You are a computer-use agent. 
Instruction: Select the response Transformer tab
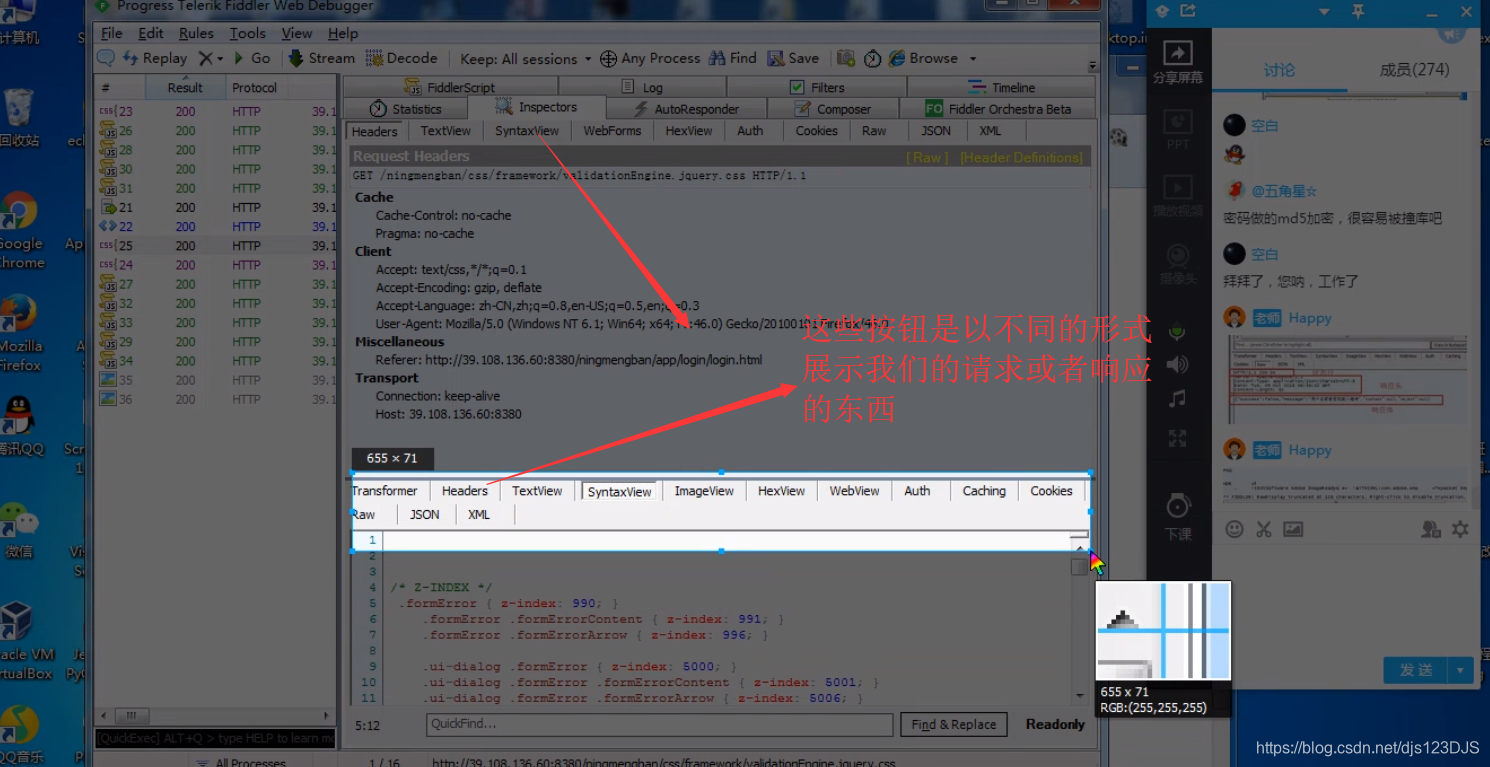(x=385, y=491)
